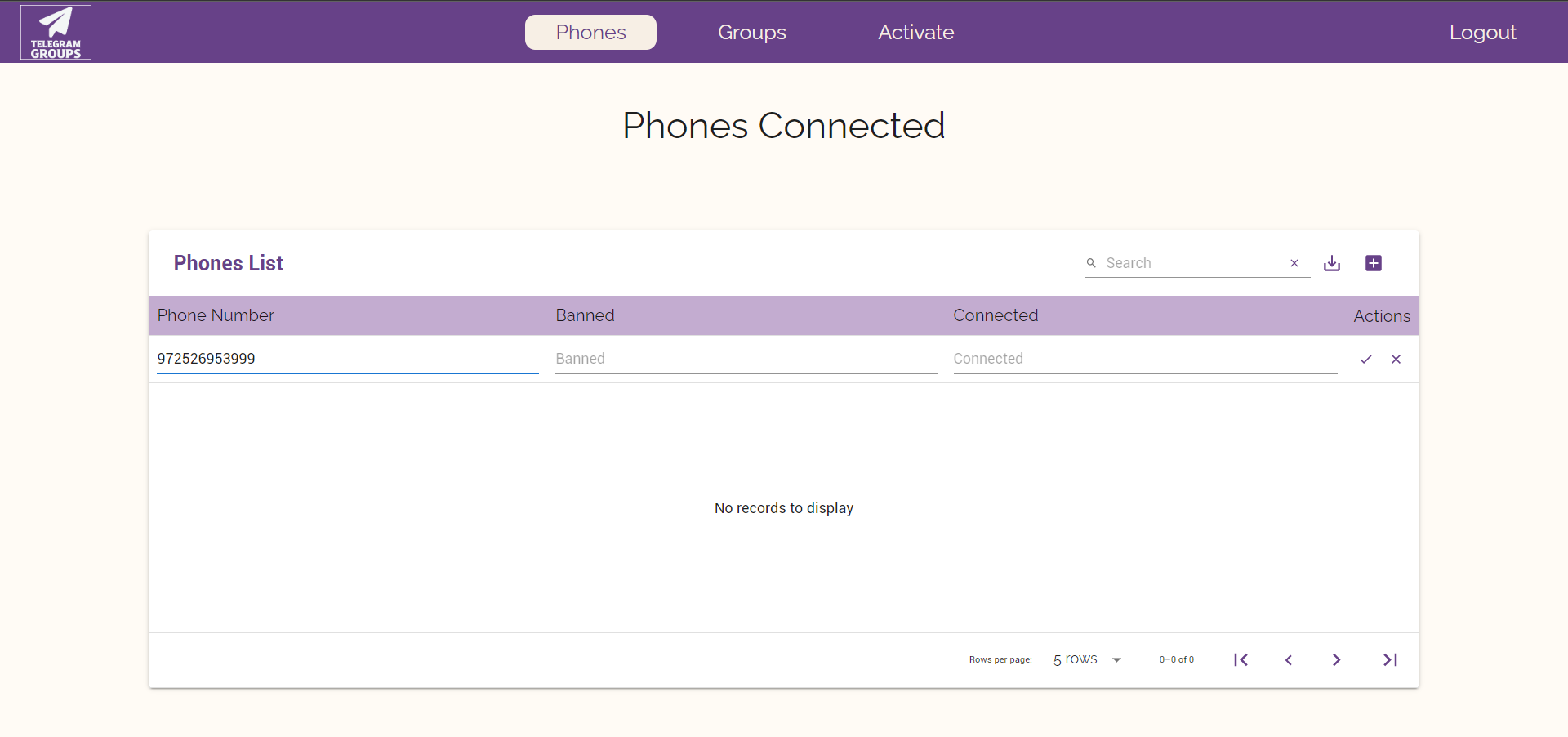Screen dimensions: 1568x737
Task: Jump to last page of table
Action: 1390,660
